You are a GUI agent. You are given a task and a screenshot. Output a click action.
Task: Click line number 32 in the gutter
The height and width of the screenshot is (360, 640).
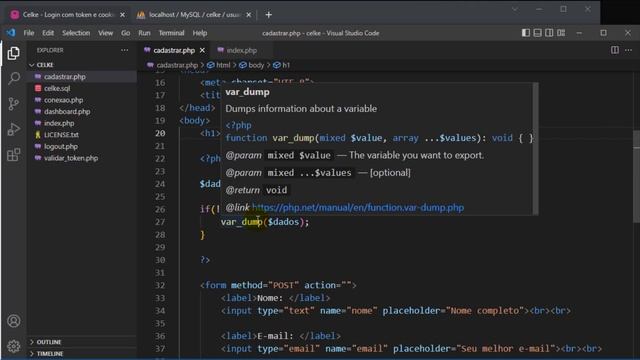(160, 285)
